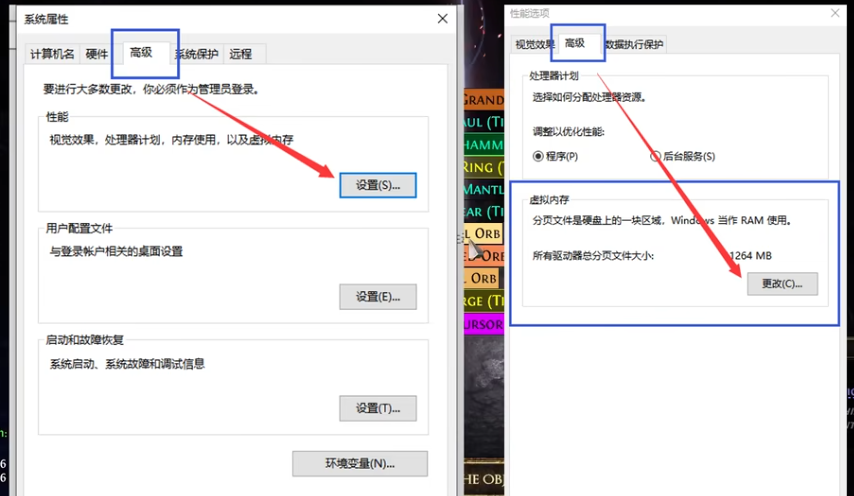
Task: Select 高级 tab in 性能选项 dialog
Action: [x=575, y=43]
